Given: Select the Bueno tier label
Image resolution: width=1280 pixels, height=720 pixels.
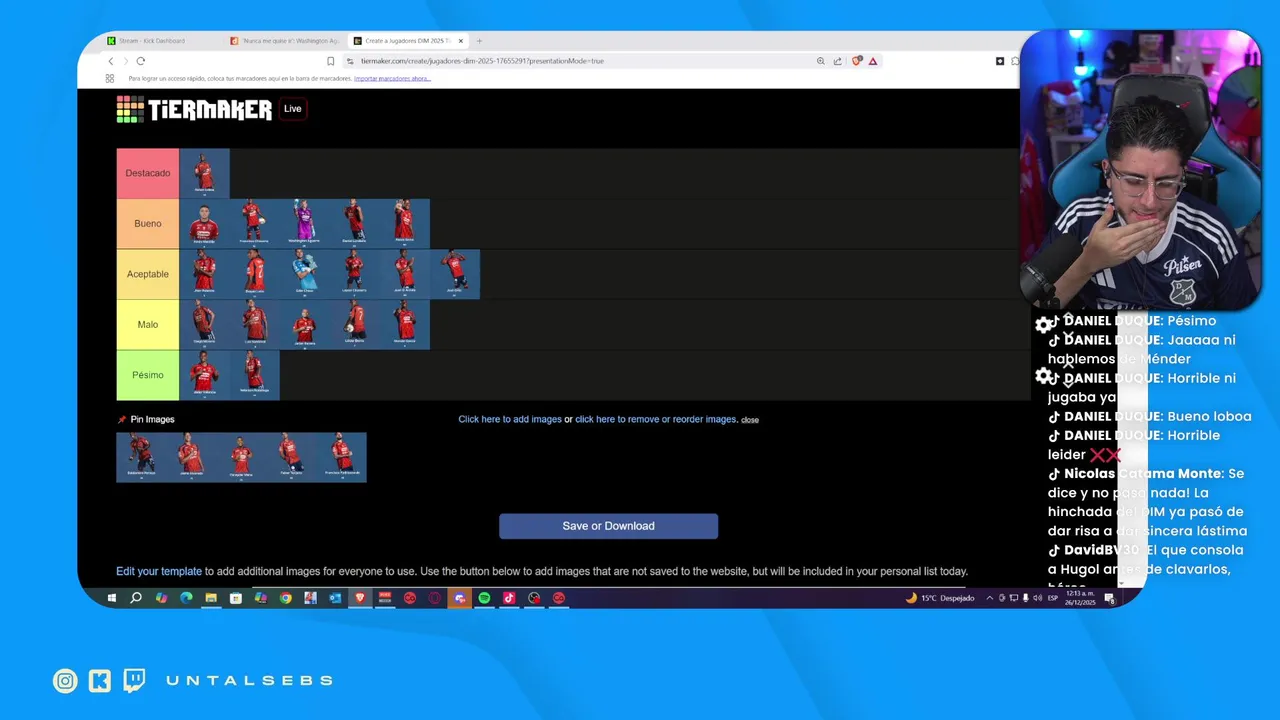Looking at the screenshot, I should [x=148, y=224].
